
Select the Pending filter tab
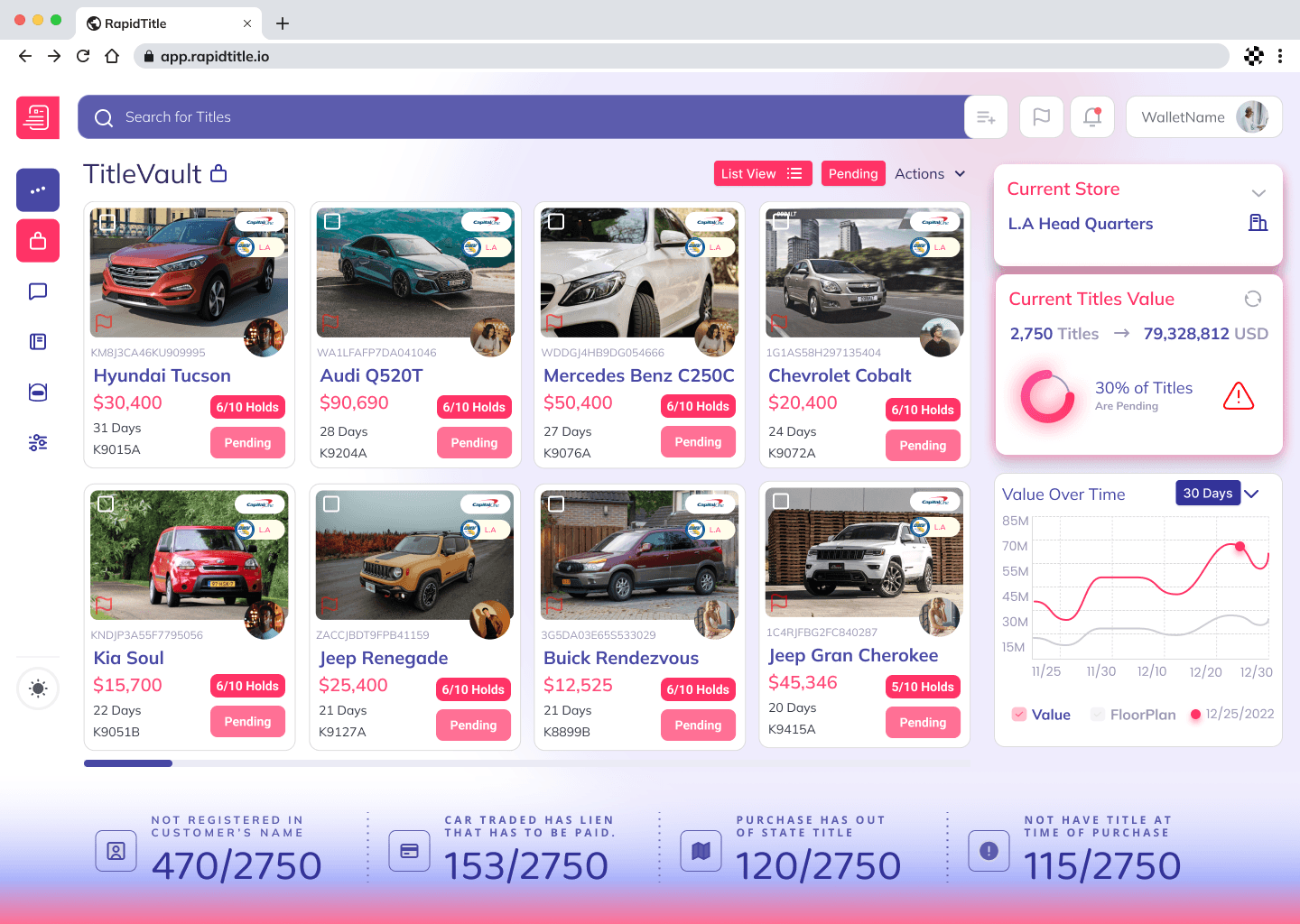coord(852,174)
